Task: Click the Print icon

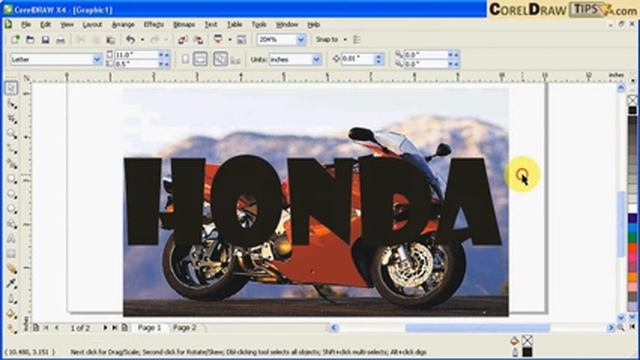Action: [60, 40]
